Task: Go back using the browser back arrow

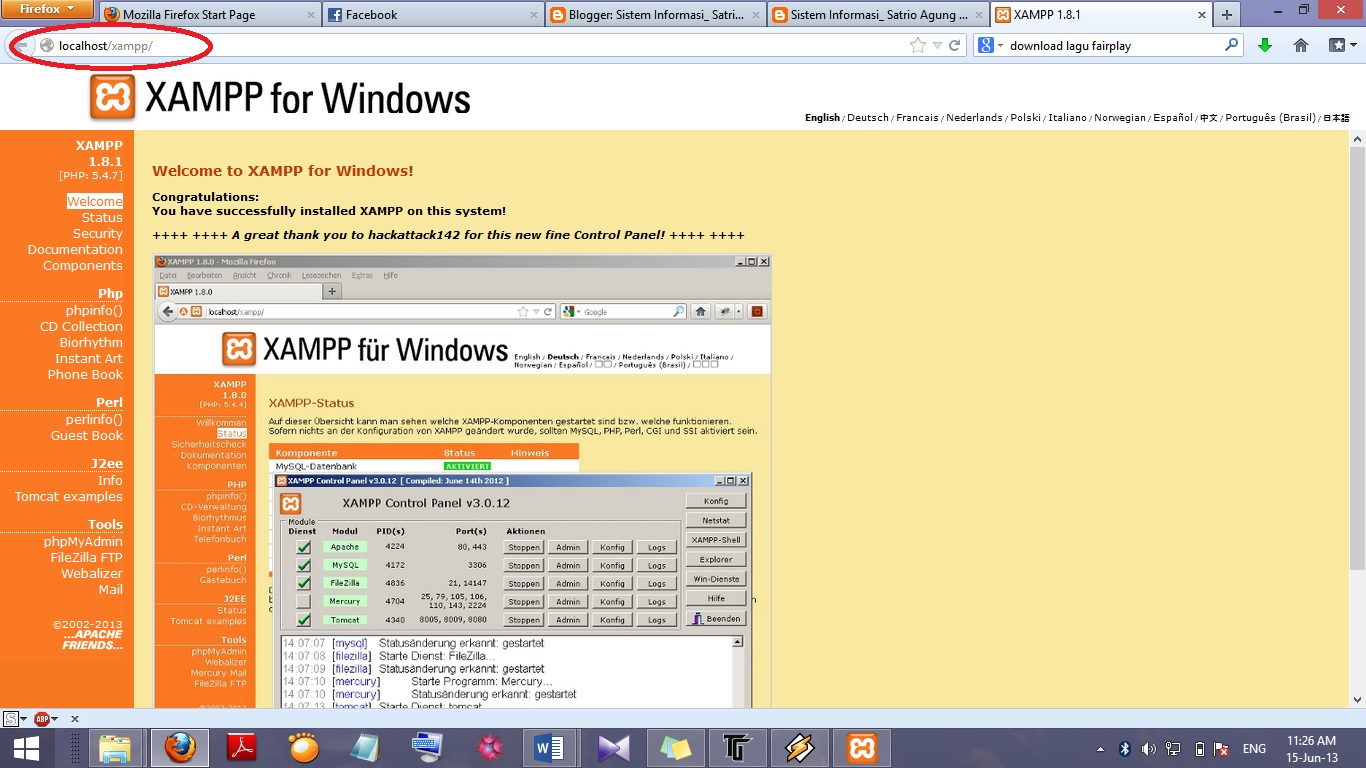Action: point(21,45)
